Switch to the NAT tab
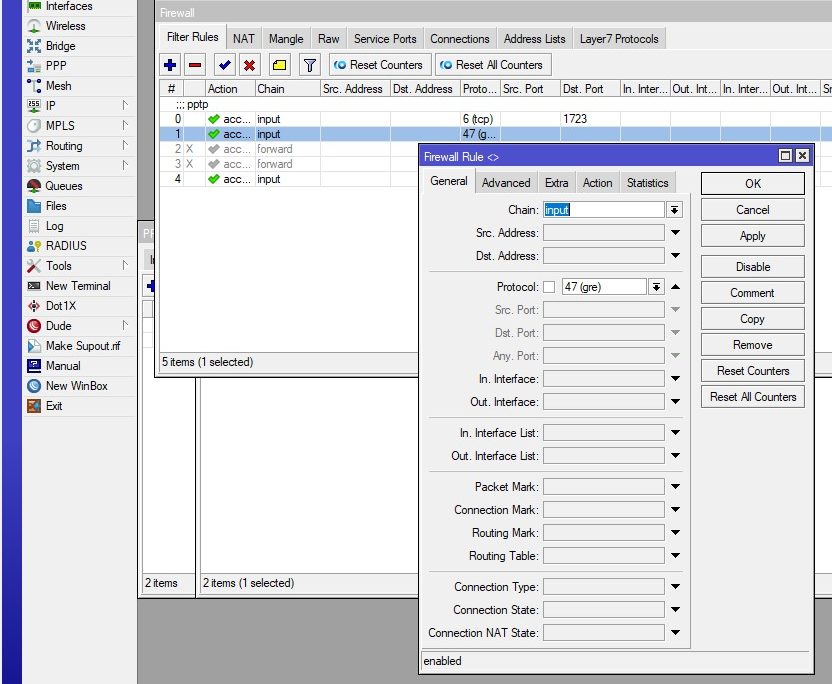The height and width of the screenshot is (684, 832). coord(244,39)
